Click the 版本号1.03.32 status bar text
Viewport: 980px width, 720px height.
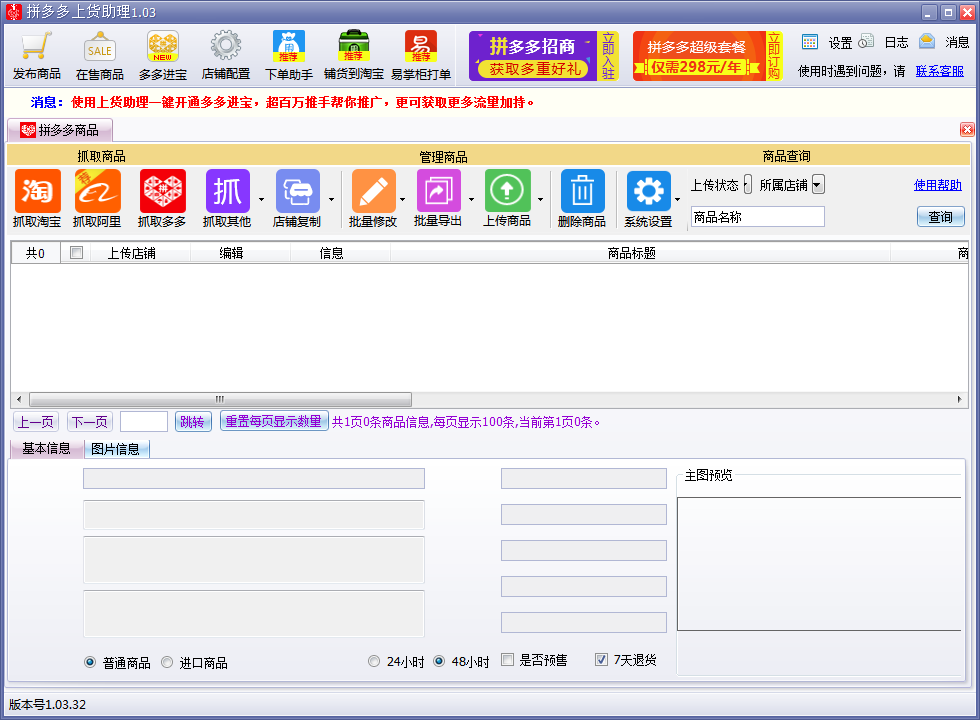pos(48,704)
